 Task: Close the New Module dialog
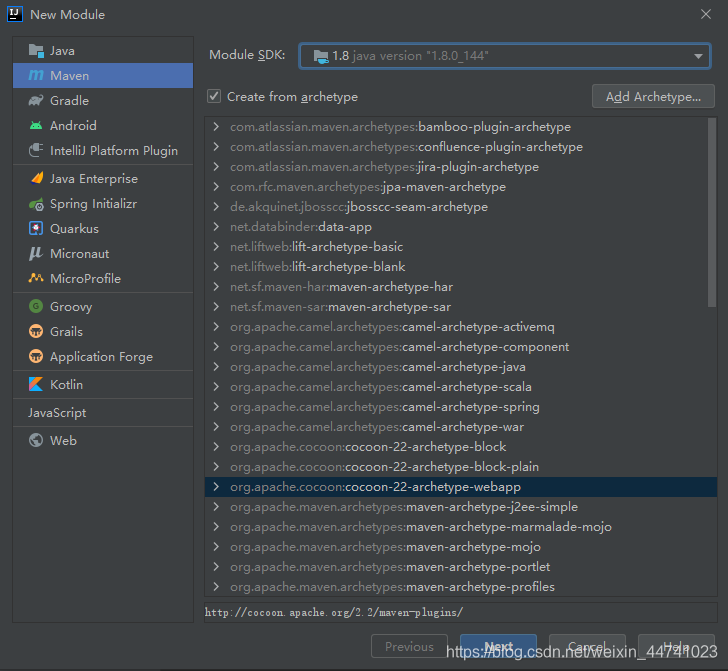706,14
